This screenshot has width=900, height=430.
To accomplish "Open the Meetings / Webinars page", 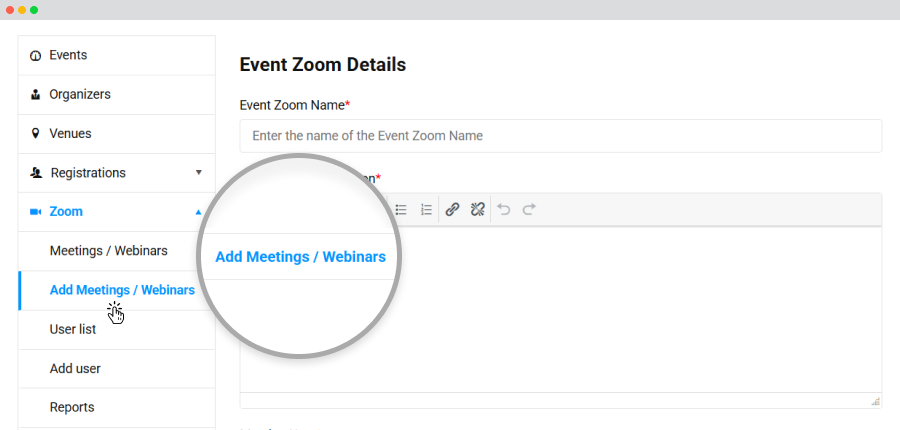I will point(108,251).
